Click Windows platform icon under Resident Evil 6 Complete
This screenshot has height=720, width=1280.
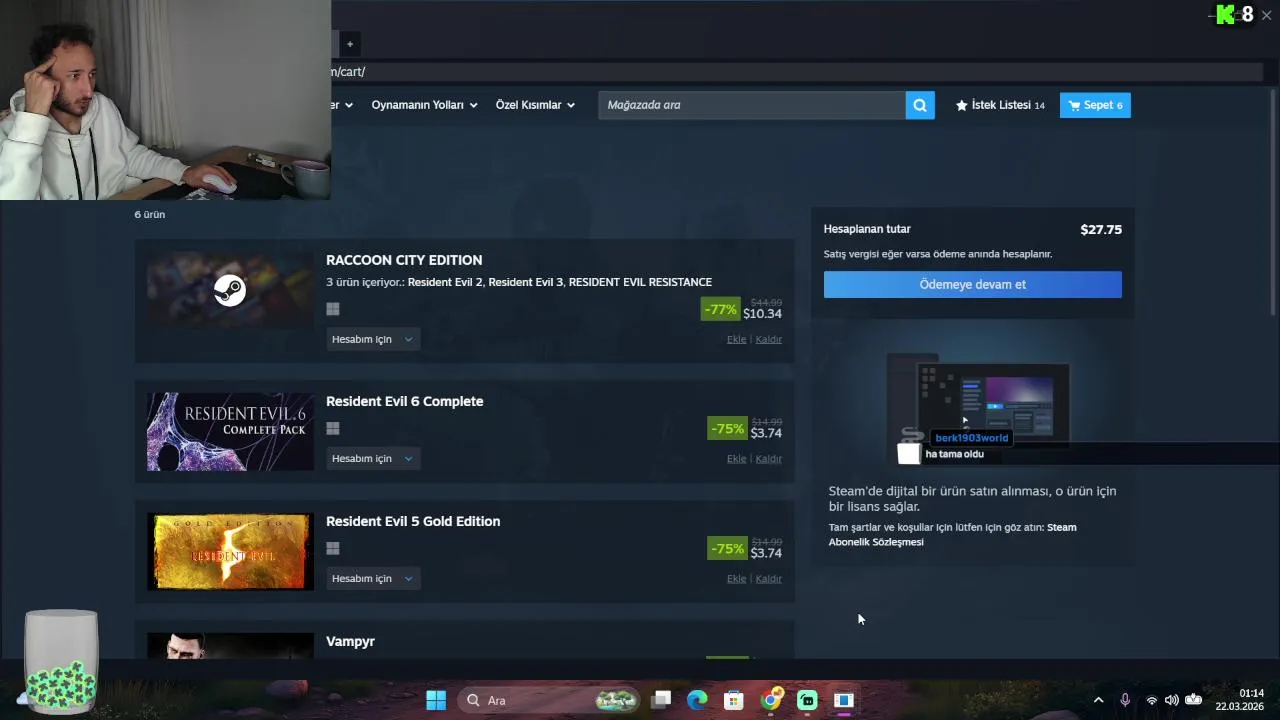(x=333, y=428)
